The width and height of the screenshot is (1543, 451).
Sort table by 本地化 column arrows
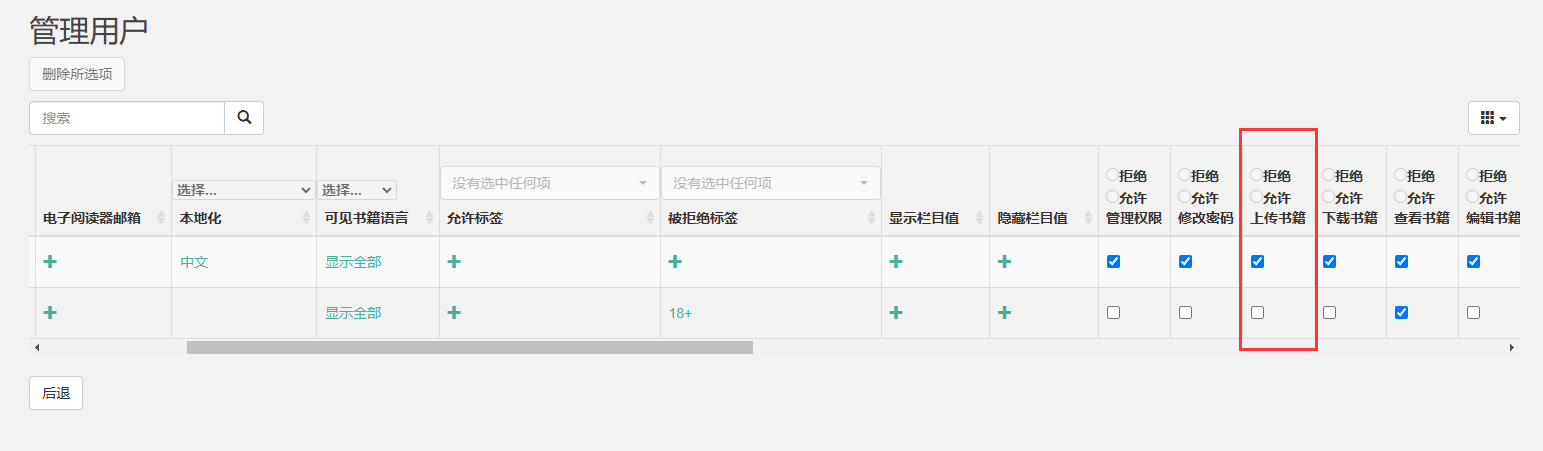tap(307, 218)
